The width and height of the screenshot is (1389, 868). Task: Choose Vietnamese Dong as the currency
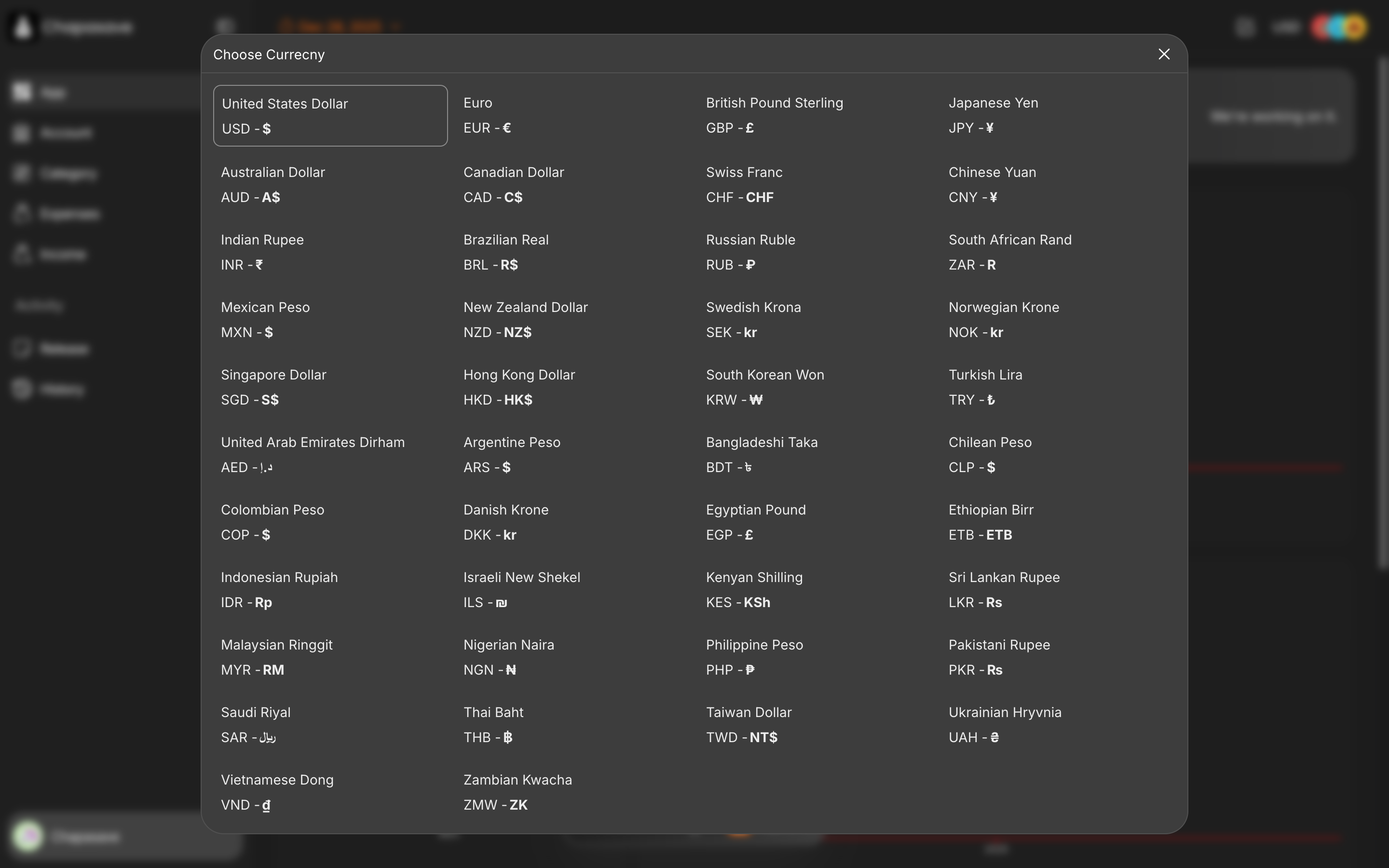pyautogui.click(x=329, y=792)
